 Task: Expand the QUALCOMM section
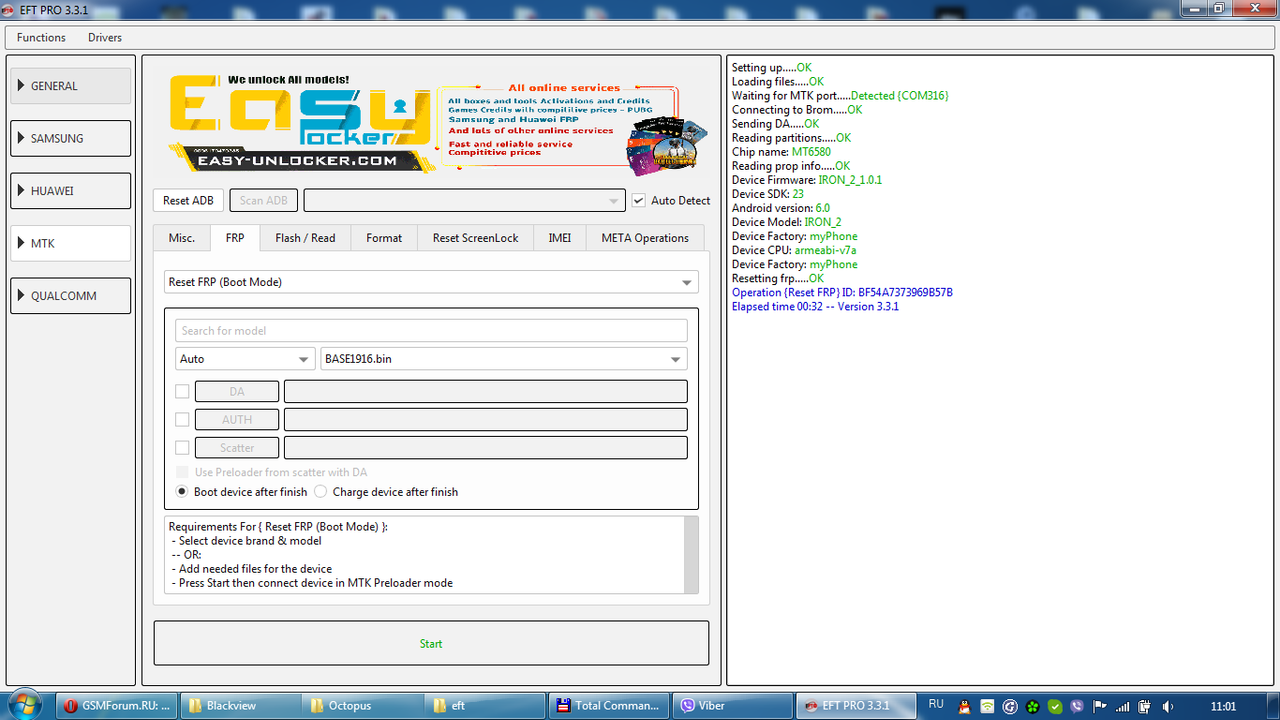click(71, 296)
